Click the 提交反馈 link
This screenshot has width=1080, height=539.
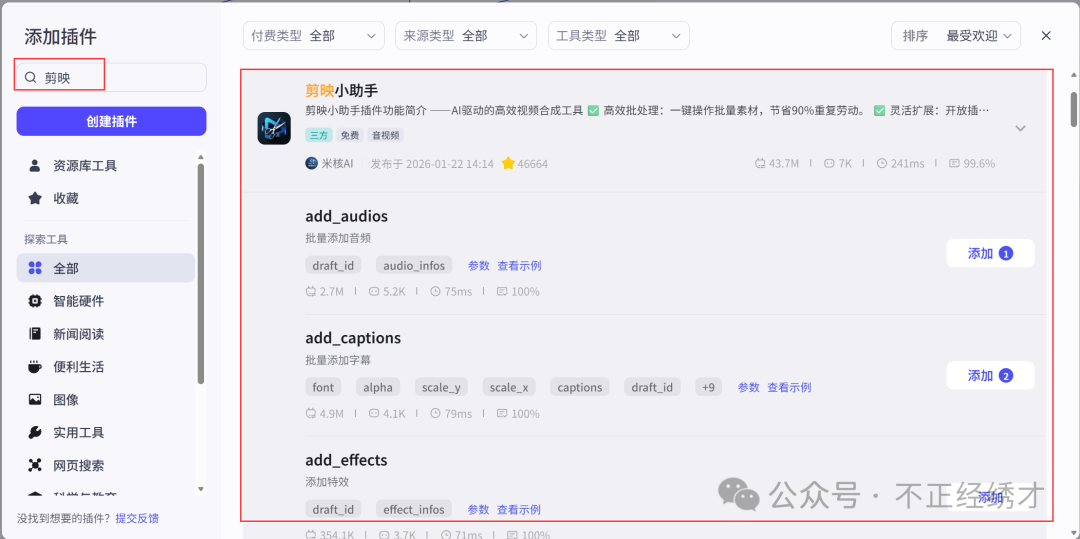137,518
